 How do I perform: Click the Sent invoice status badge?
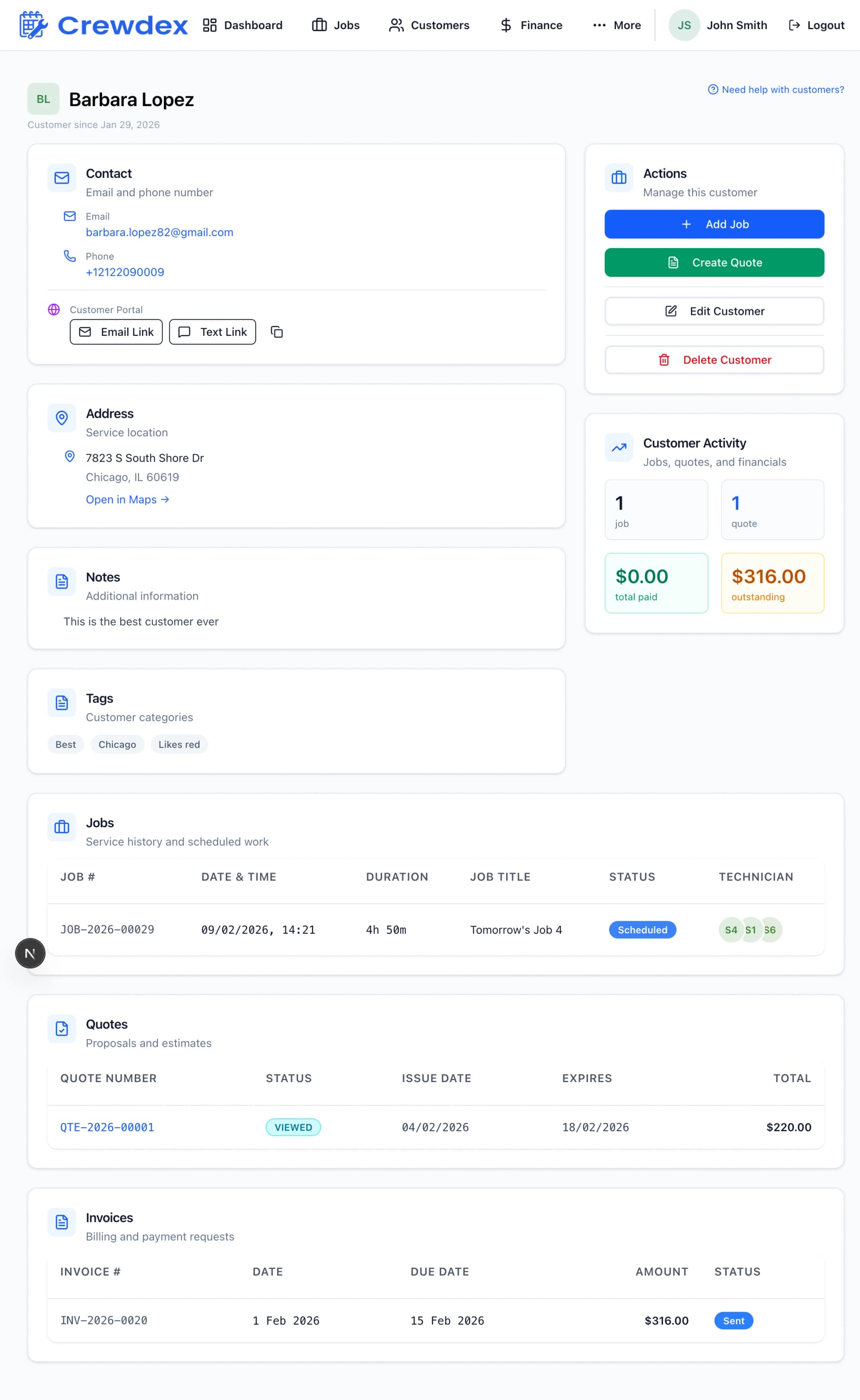click(x=734, y=1320)
